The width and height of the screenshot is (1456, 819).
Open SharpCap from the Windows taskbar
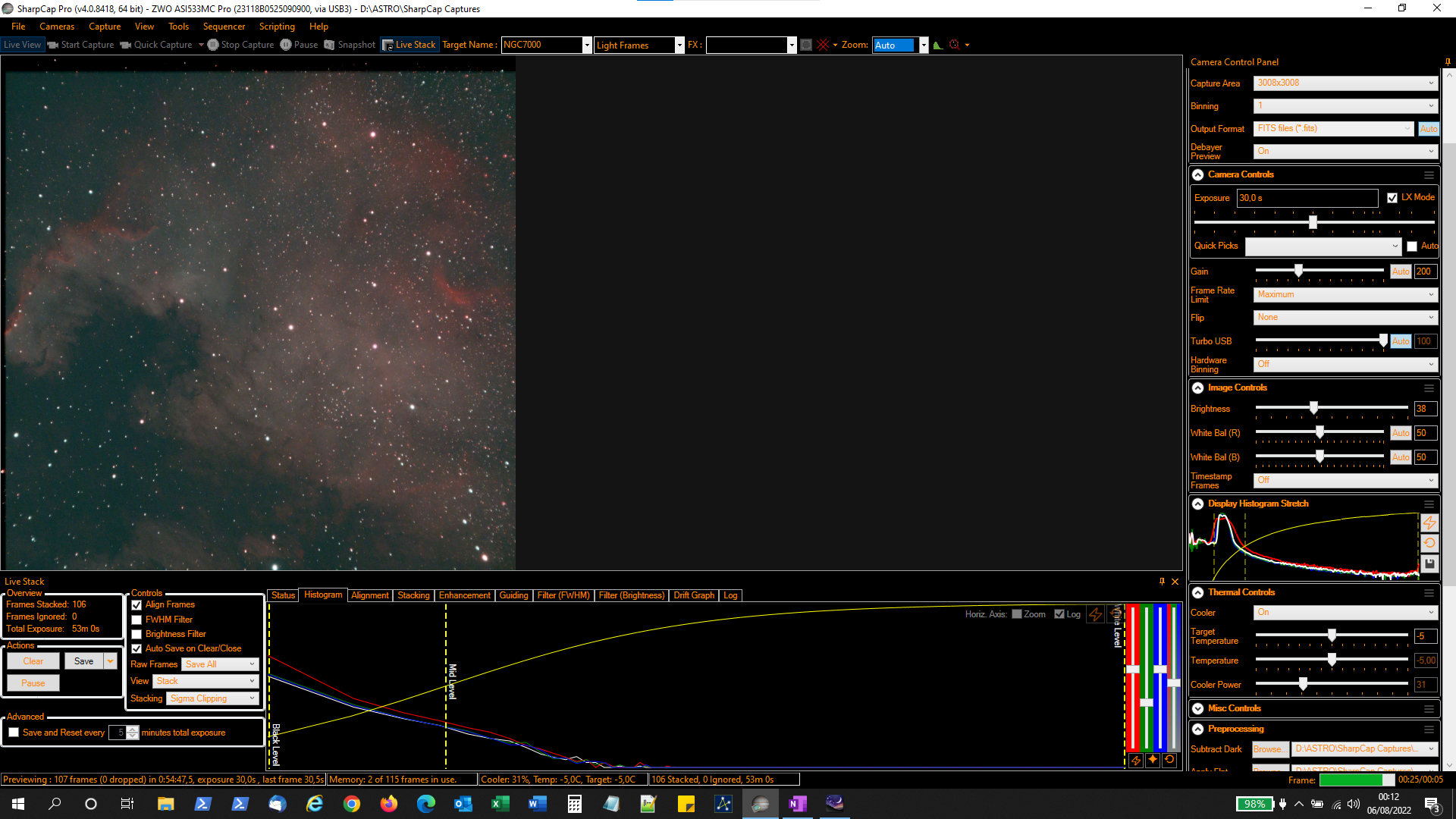(761, 804)
